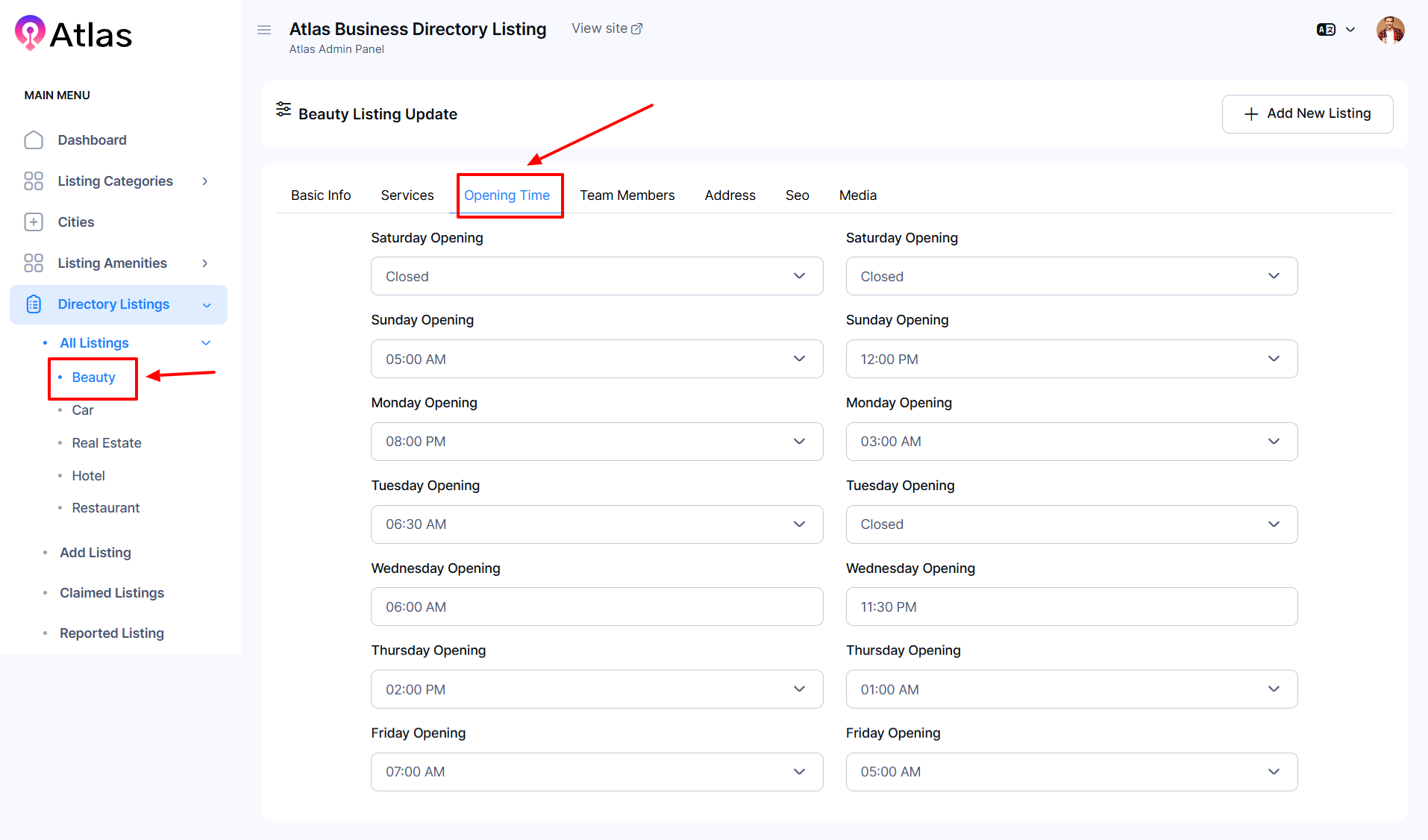Click the Directory Listings clipboard icon
Viewport: 1428px width, 840px height.
point(34,304)
